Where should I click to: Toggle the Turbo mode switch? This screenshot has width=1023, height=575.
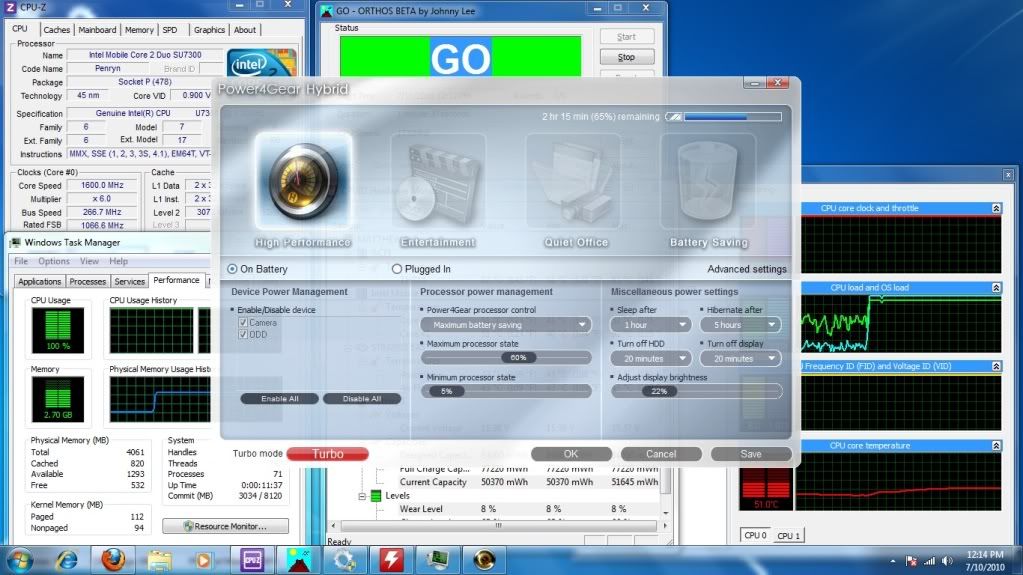(x=328, y=454)
